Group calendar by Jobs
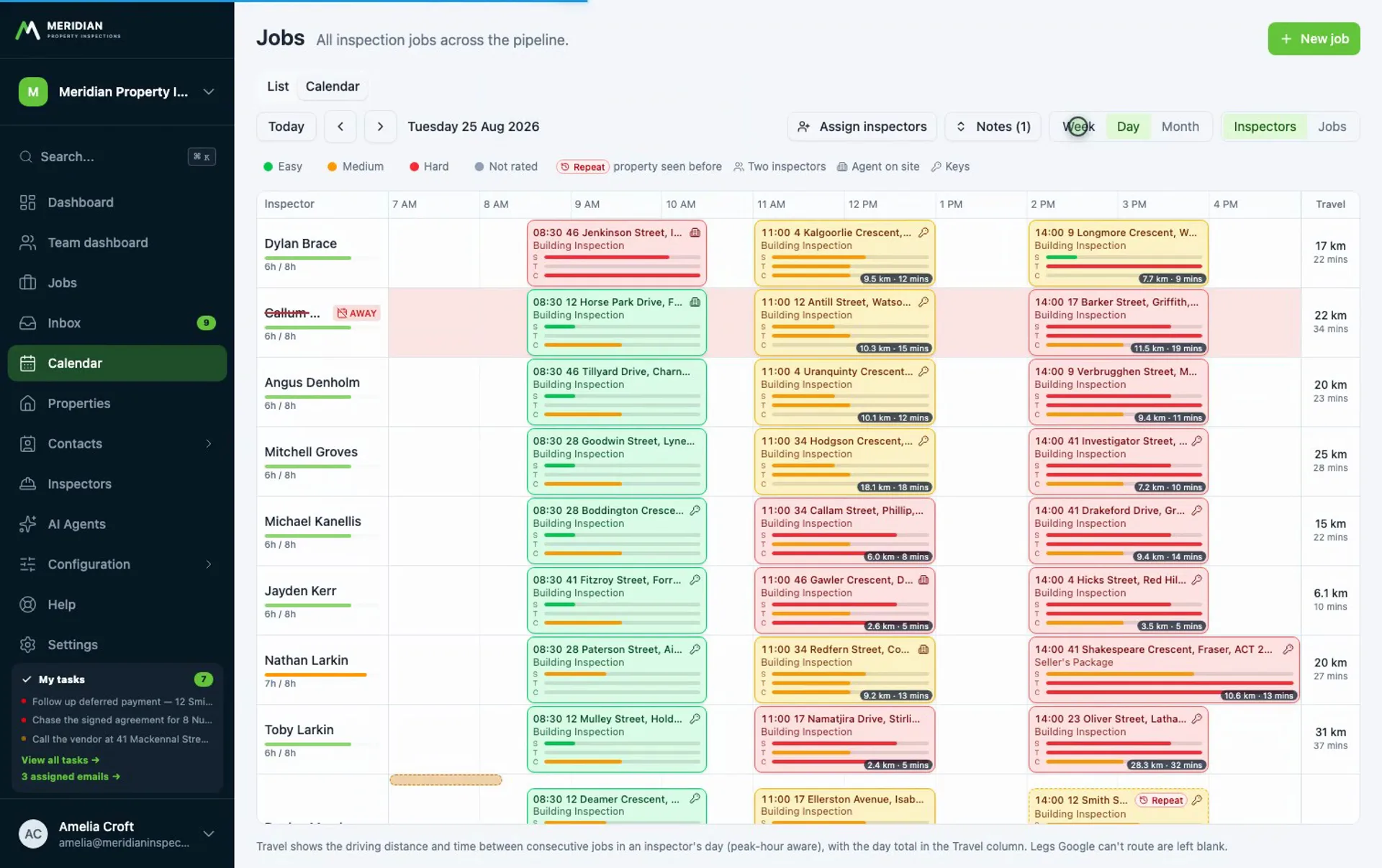Viewport: 1382px width, 868px height. (1332, 127)
